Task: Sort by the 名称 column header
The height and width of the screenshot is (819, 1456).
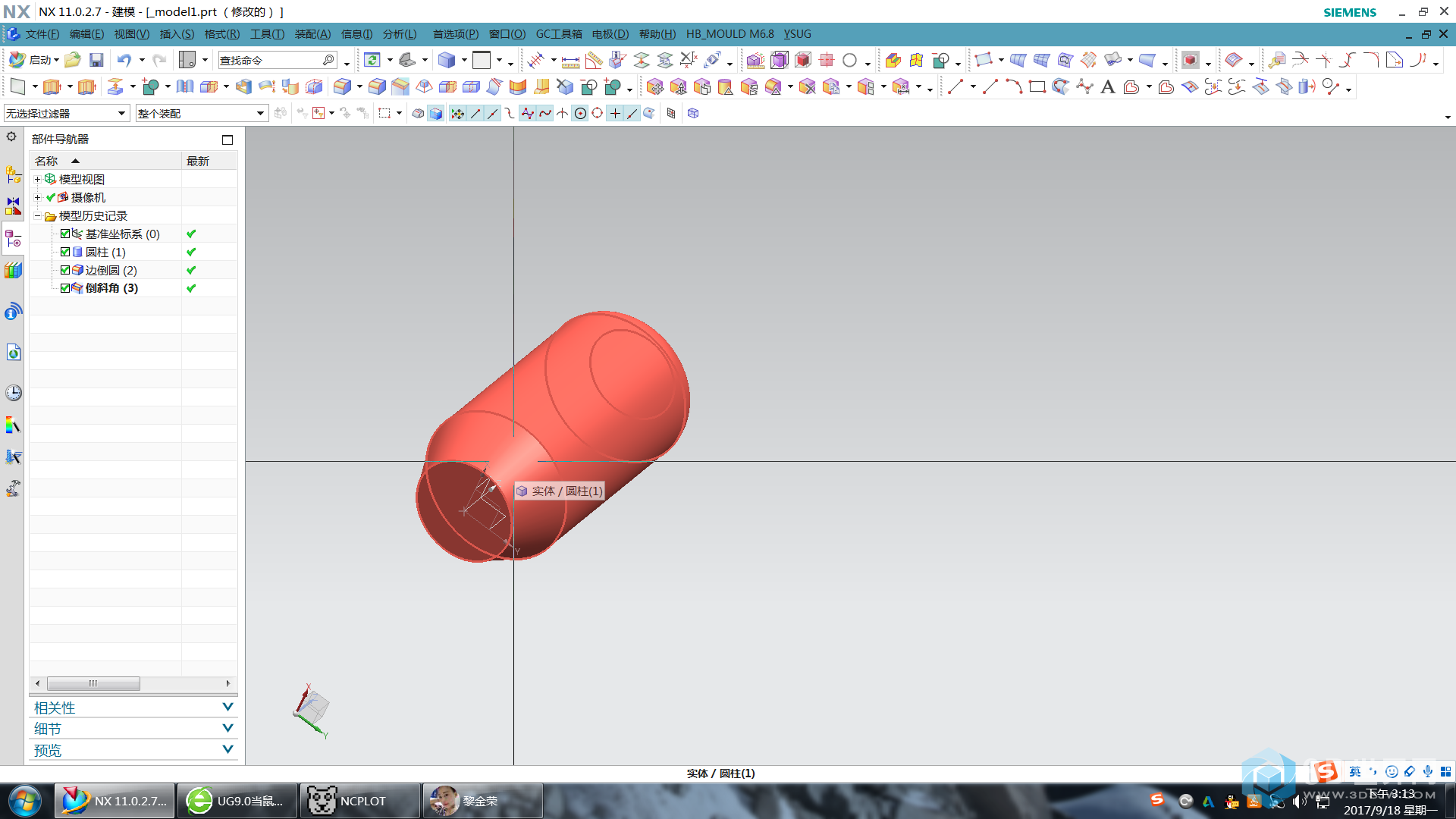Action: point(105,161)
